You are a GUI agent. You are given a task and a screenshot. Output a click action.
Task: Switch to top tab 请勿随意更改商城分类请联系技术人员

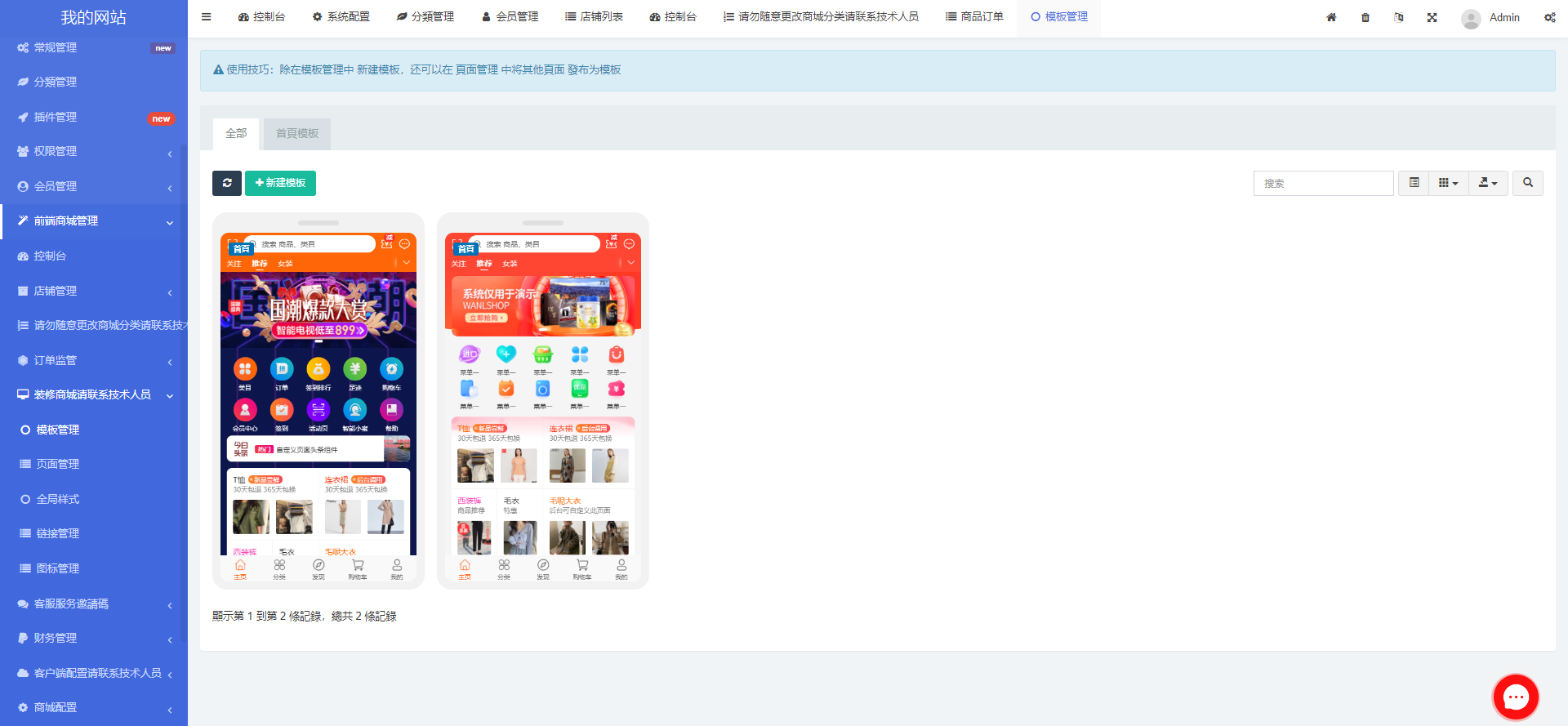click(821, 17)
